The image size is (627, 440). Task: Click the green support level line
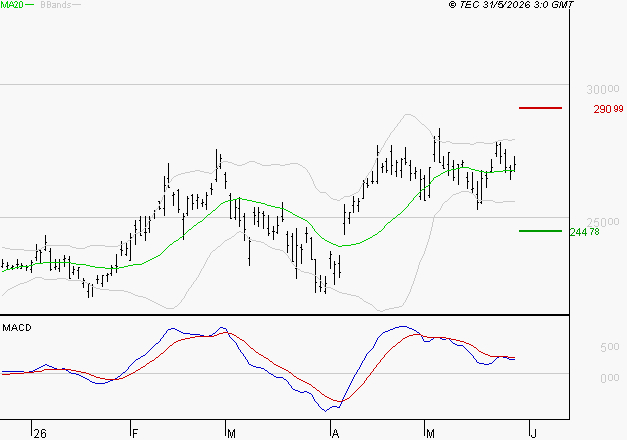pos(540,231)
